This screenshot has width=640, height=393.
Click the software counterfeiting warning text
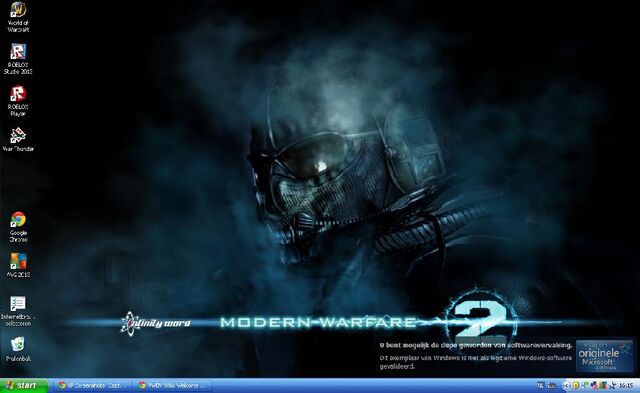coord(476,345)
